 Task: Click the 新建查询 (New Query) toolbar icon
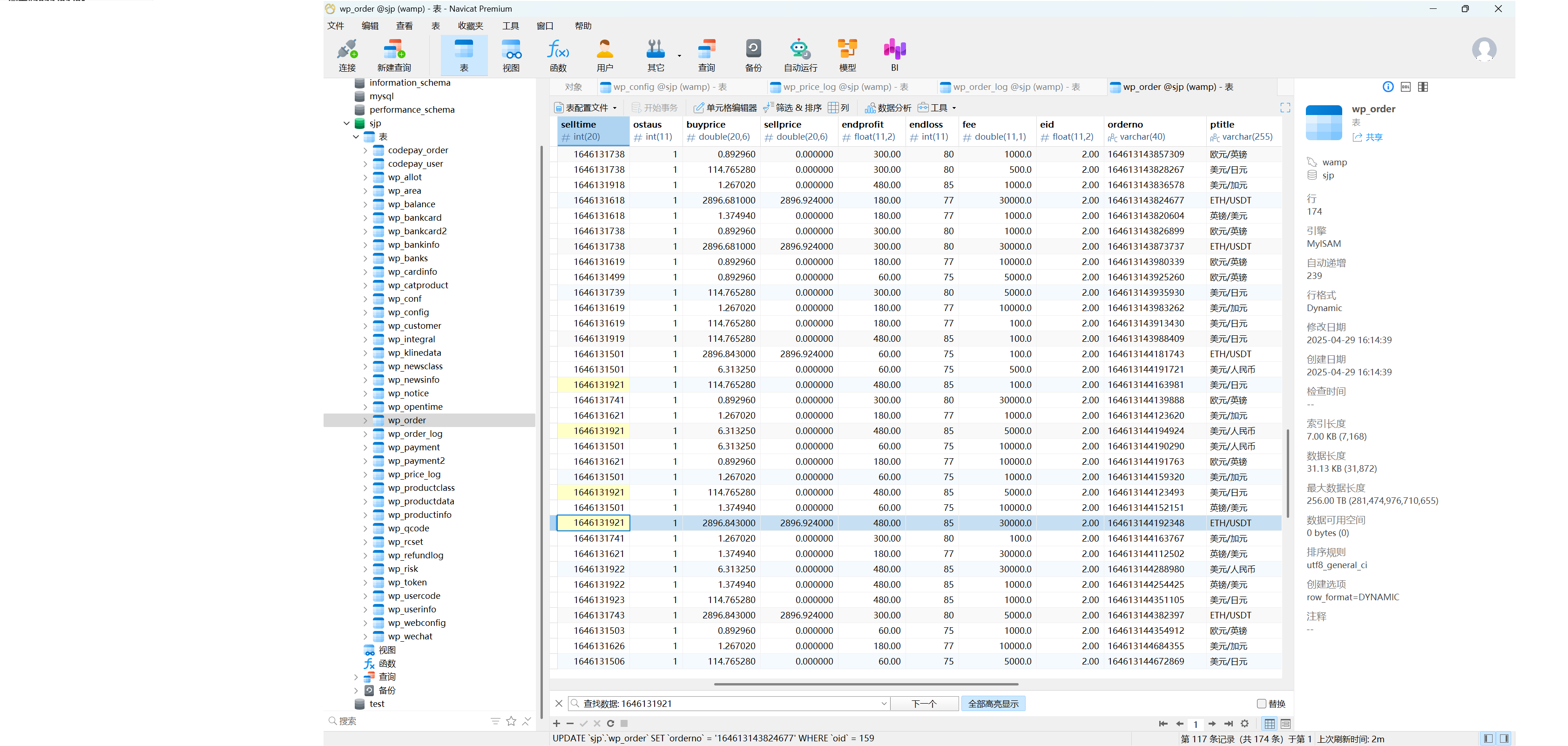(x=394, y=55)
